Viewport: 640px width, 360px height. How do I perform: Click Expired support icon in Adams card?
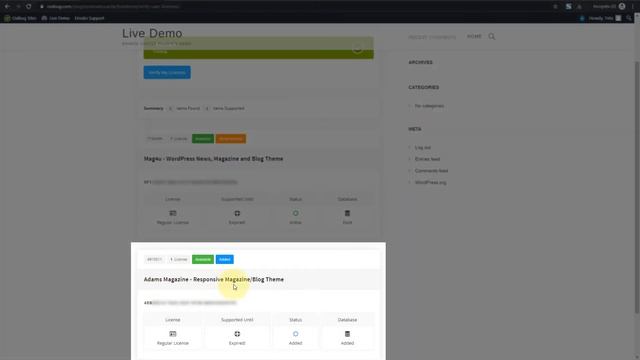click(x=237, y=334)
